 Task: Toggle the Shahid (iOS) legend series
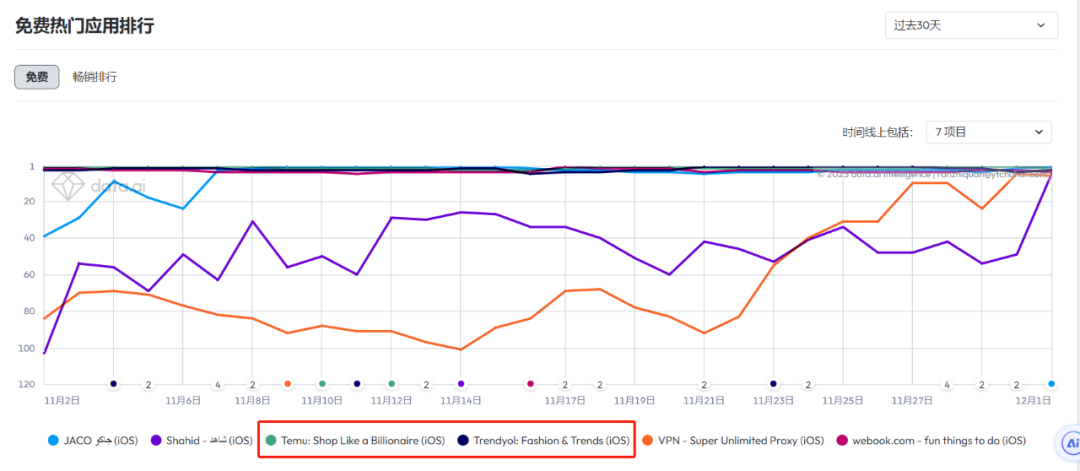tap(201, 440)
